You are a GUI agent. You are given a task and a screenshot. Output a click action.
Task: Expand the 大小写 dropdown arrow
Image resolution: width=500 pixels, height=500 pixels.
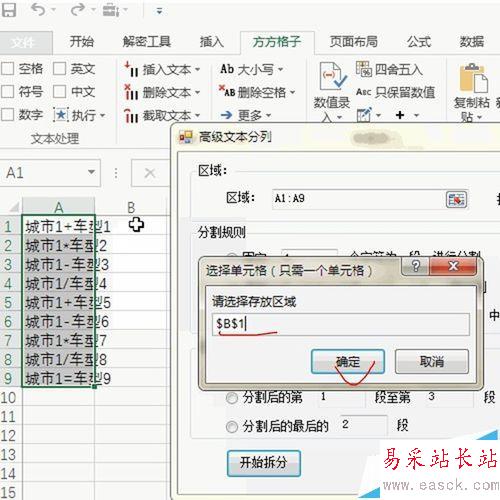tap(280, 70)
